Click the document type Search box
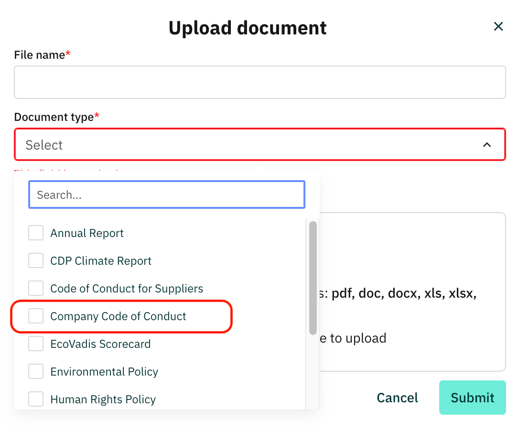519x431 pixels. (167, 195)
